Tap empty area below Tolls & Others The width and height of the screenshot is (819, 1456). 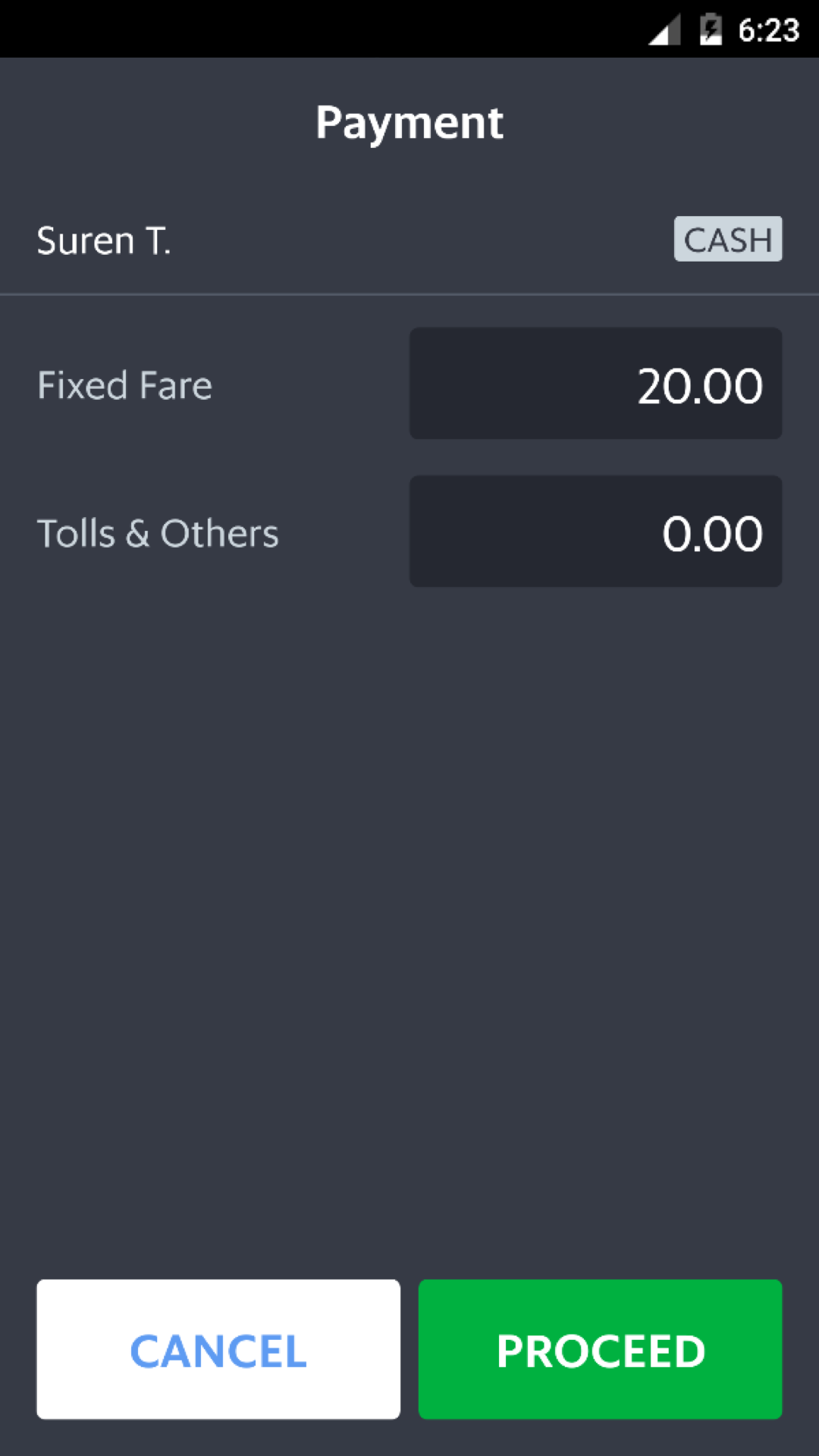[409, 910]
